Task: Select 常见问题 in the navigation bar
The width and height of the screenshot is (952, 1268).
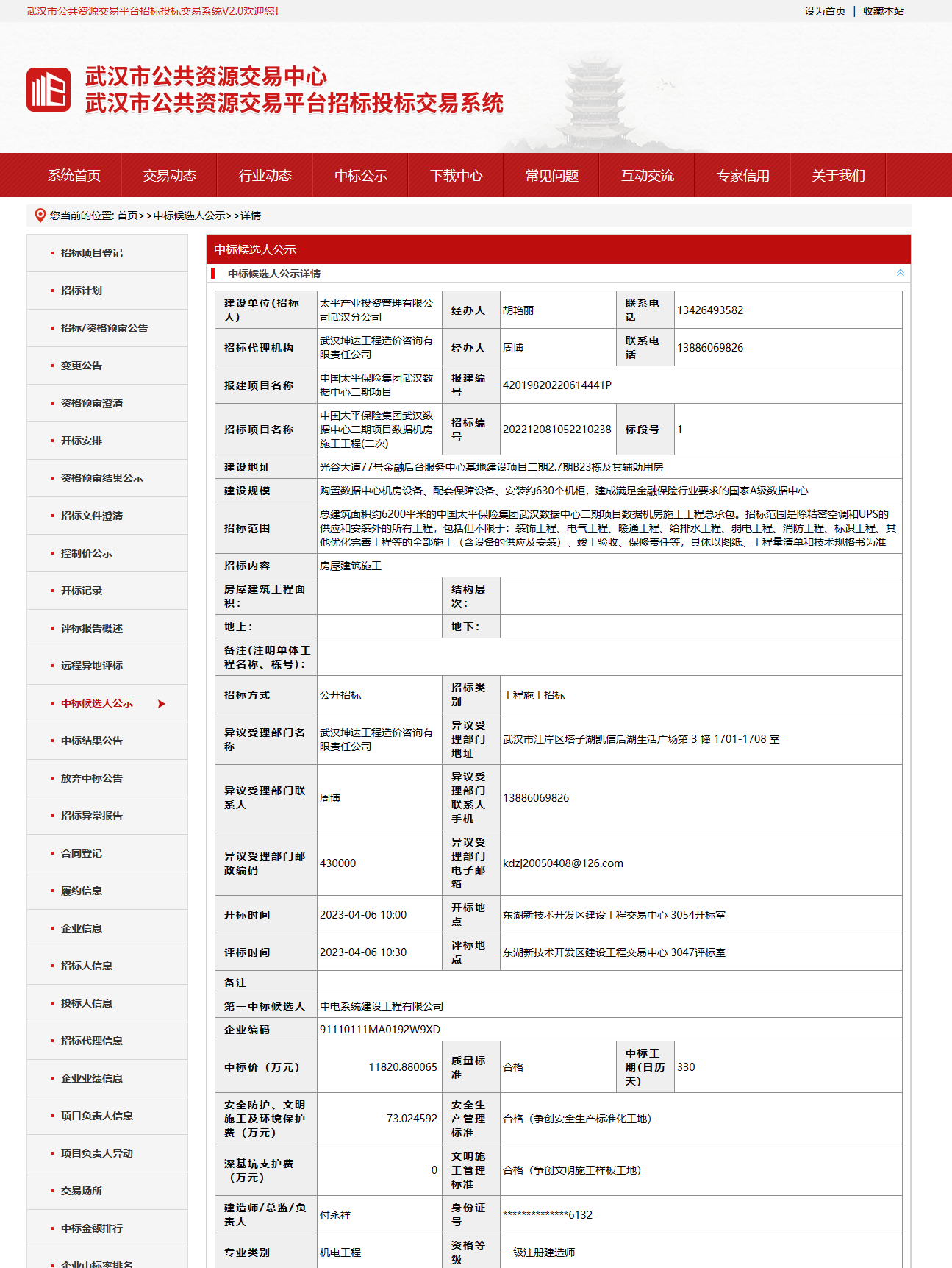Action: [552, 175]
